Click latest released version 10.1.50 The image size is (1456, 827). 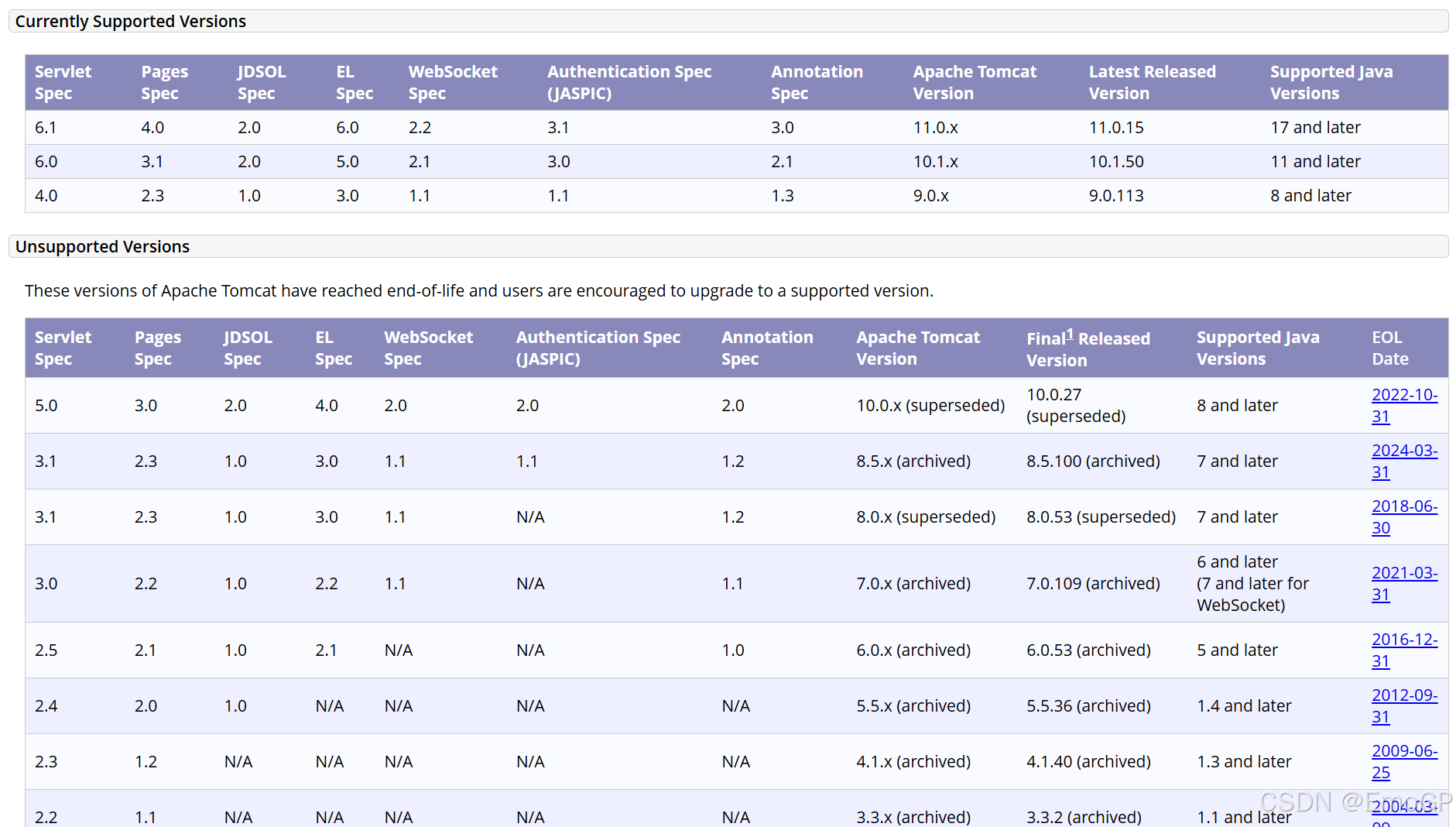click(1116, 162)
